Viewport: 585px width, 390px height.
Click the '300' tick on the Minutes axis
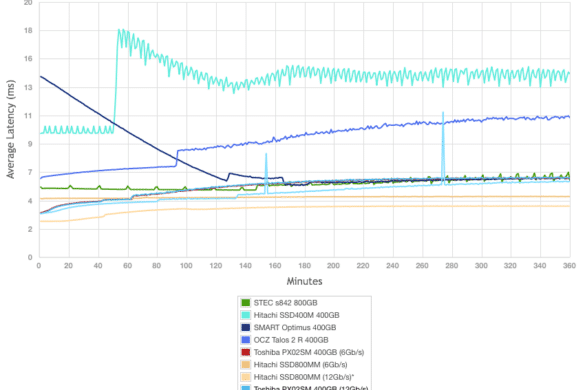(481, 266)
